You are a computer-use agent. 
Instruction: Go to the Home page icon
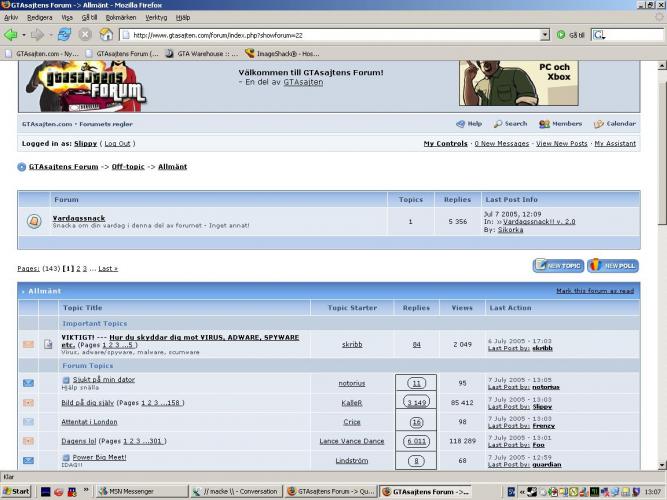[x=106, y=35]
